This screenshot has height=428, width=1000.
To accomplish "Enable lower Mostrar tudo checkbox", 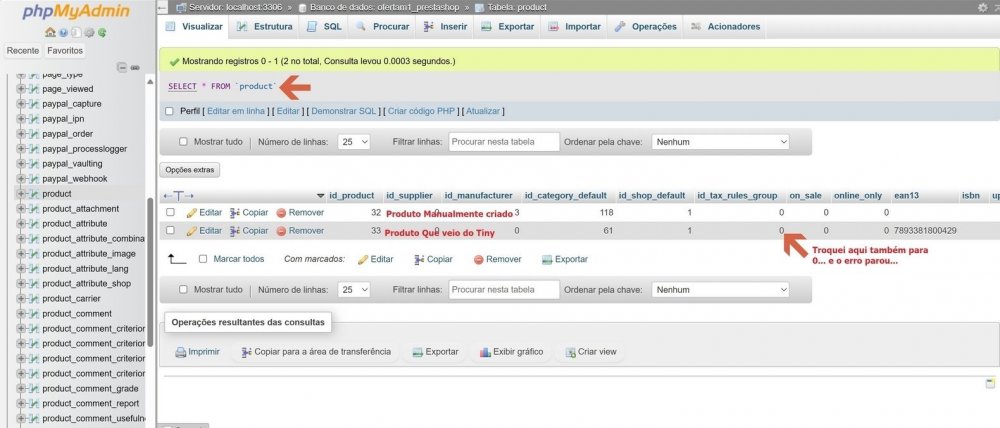I will [184, 290].
